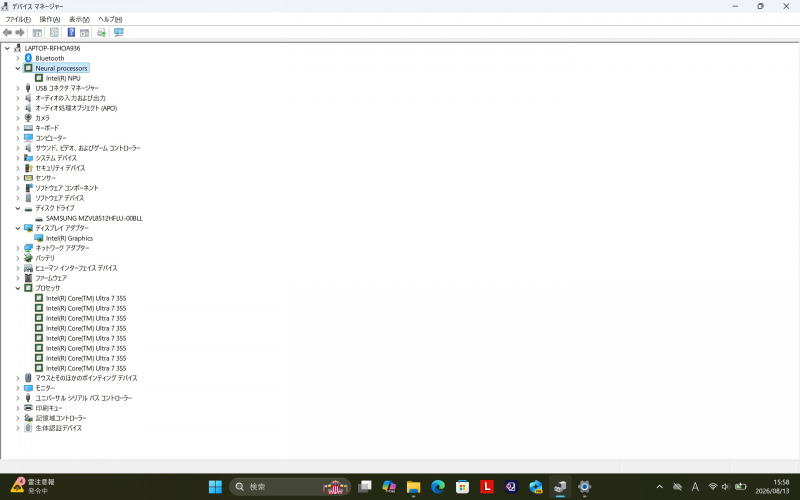
Task: Open the 操作(A) menu
Action: [x=49, y=19]
